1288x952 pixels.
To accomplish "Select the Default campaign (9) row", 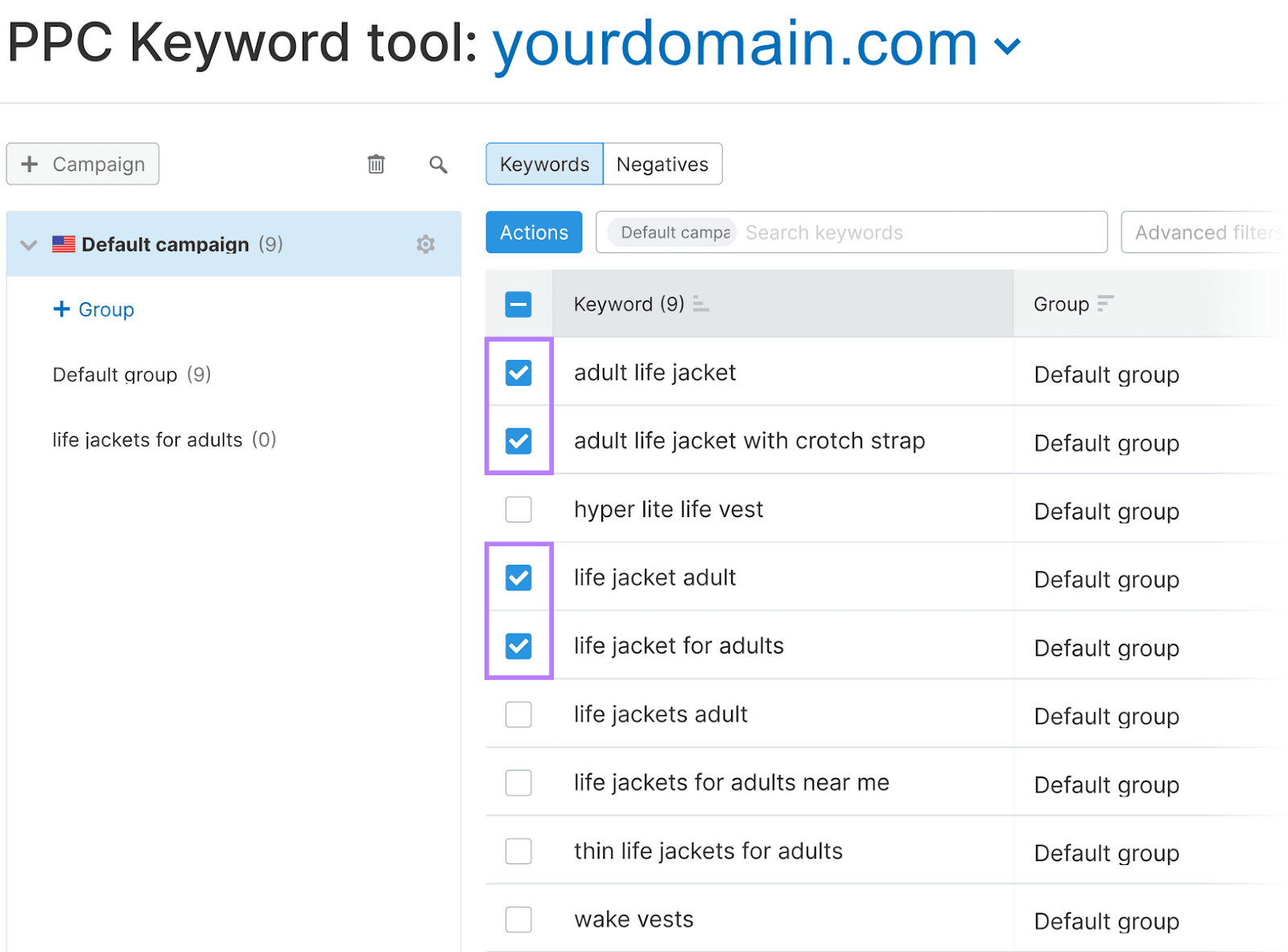I will (233, 244).
